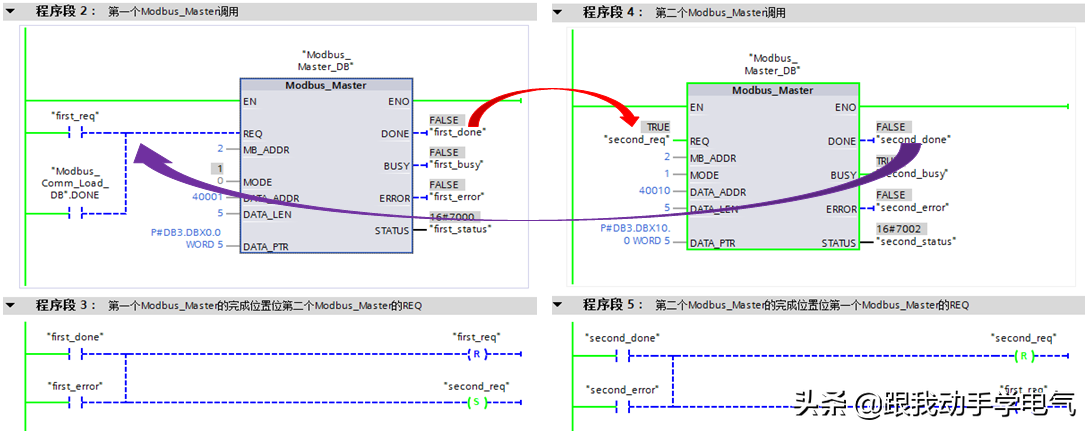Click 程序段 4 title 第二个Modbus_Master调用

[722, 12]
